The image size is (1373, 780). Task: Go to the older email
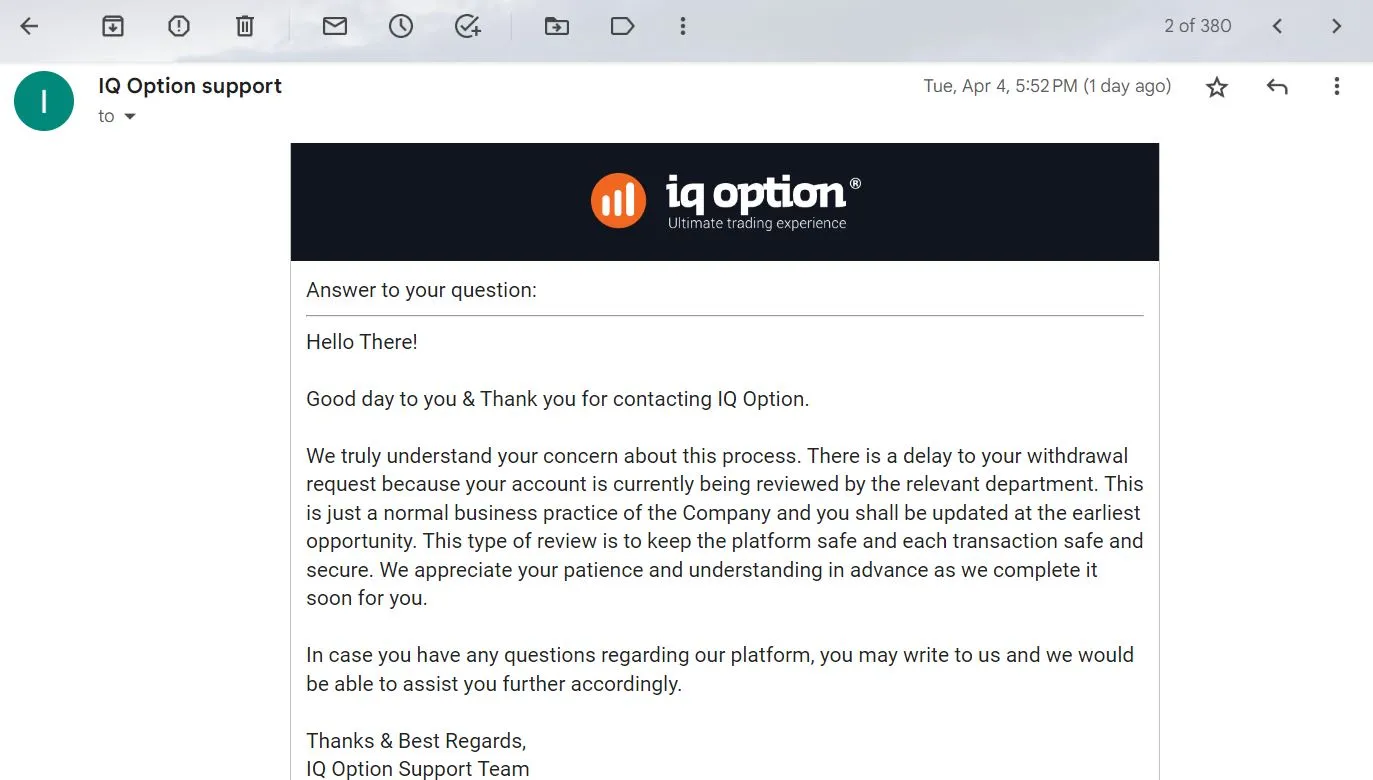click(x=1337, y=27)
